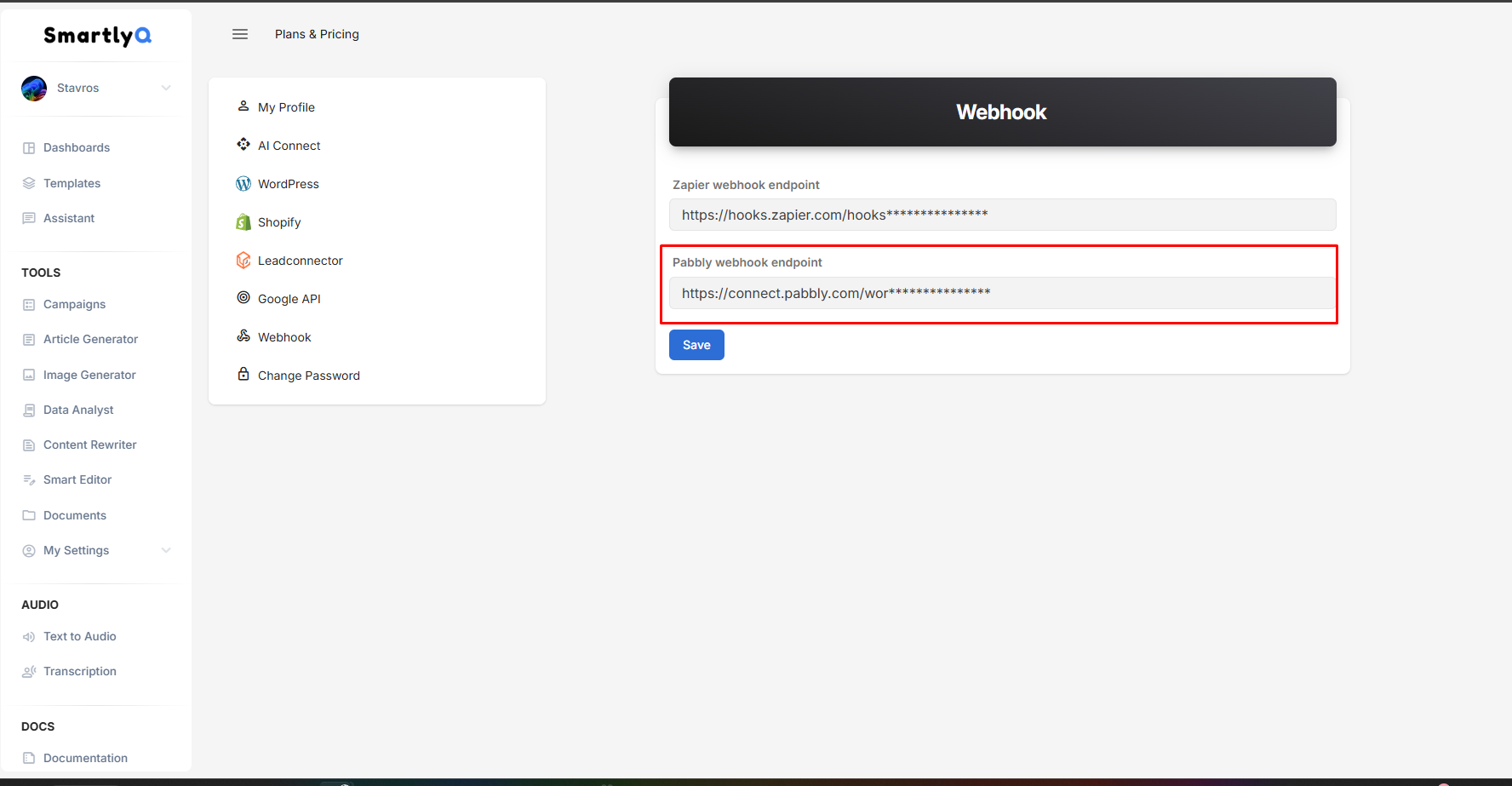Open Shopify integration settings

tap(279, 222)
